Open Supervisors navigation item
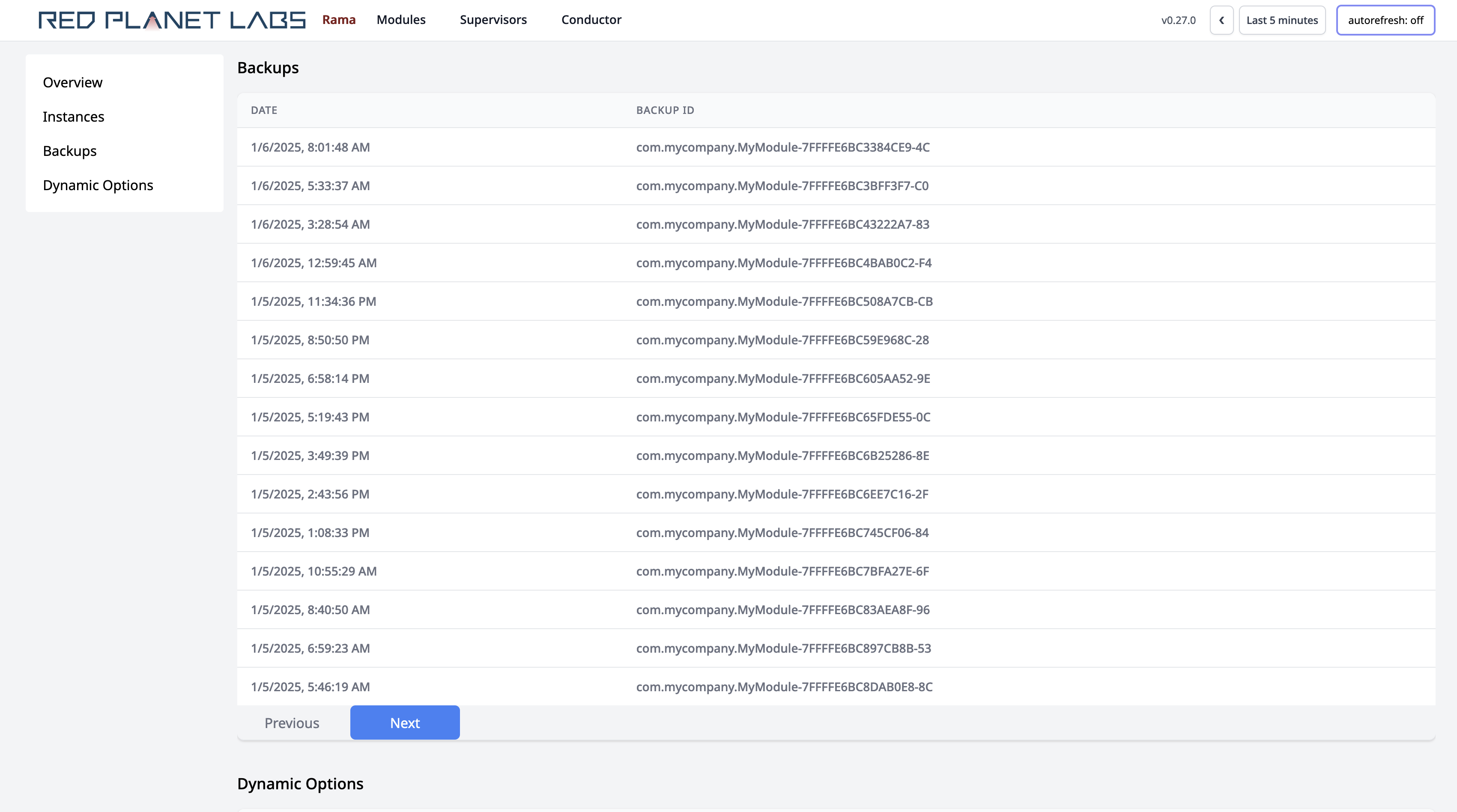1457x812 pixels. [492, 19]
